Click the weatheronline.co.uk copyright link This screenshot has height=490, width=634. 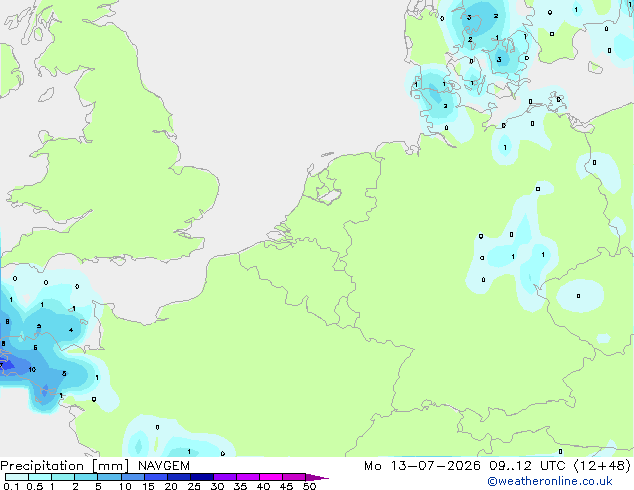[550, 481]
